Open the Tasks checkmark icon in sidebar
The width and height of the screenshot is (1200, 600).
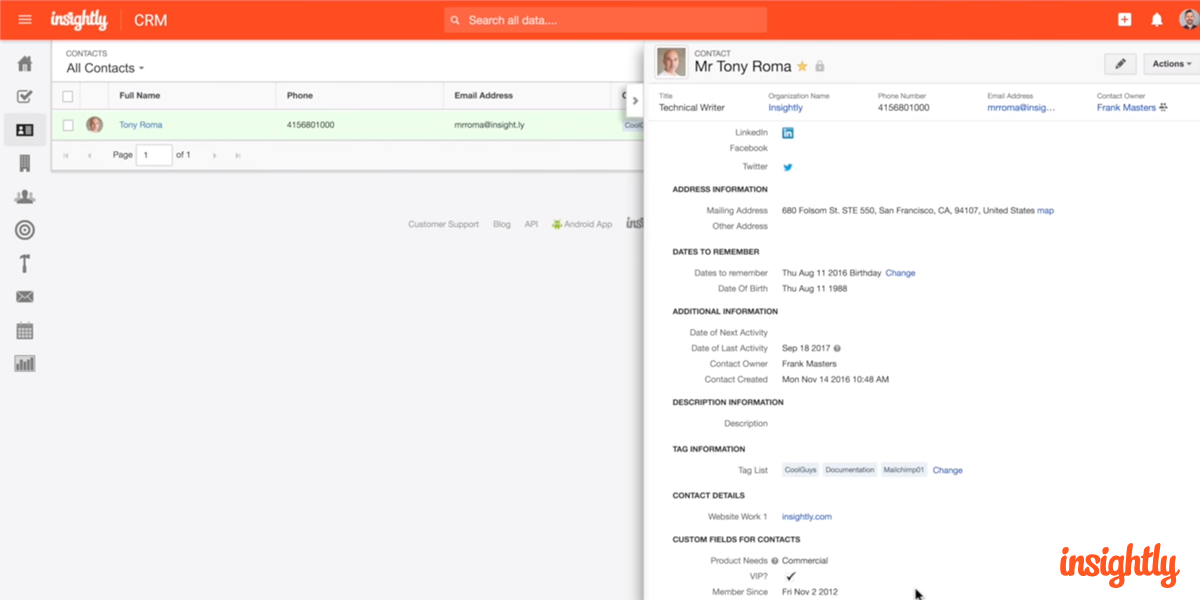pyautogui.click(x=25, y=97)
